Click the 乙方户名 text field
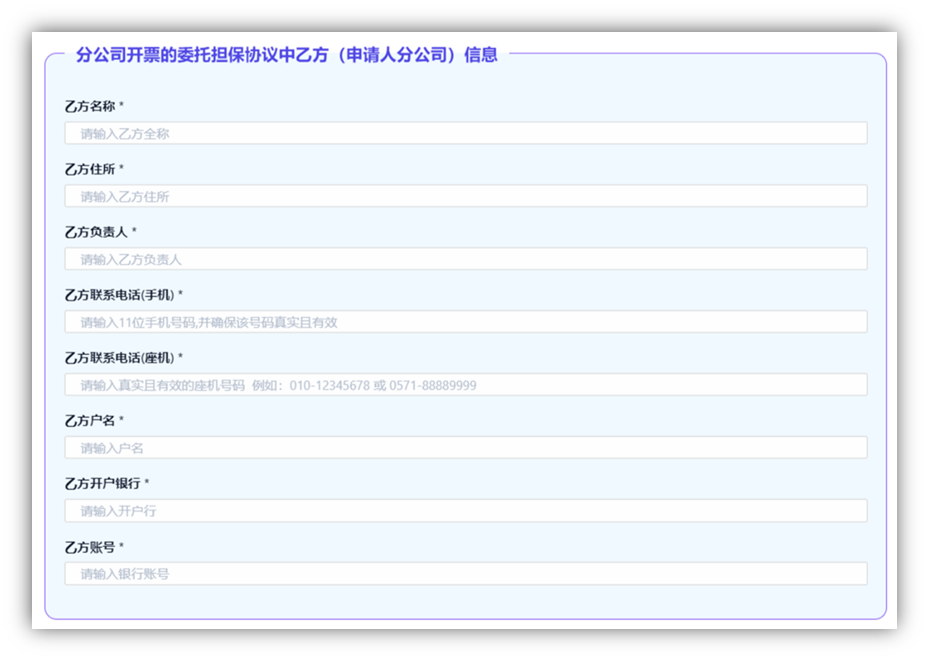Image resolution: width=929 pixels, height=661 pixels. tap(465, 448)
